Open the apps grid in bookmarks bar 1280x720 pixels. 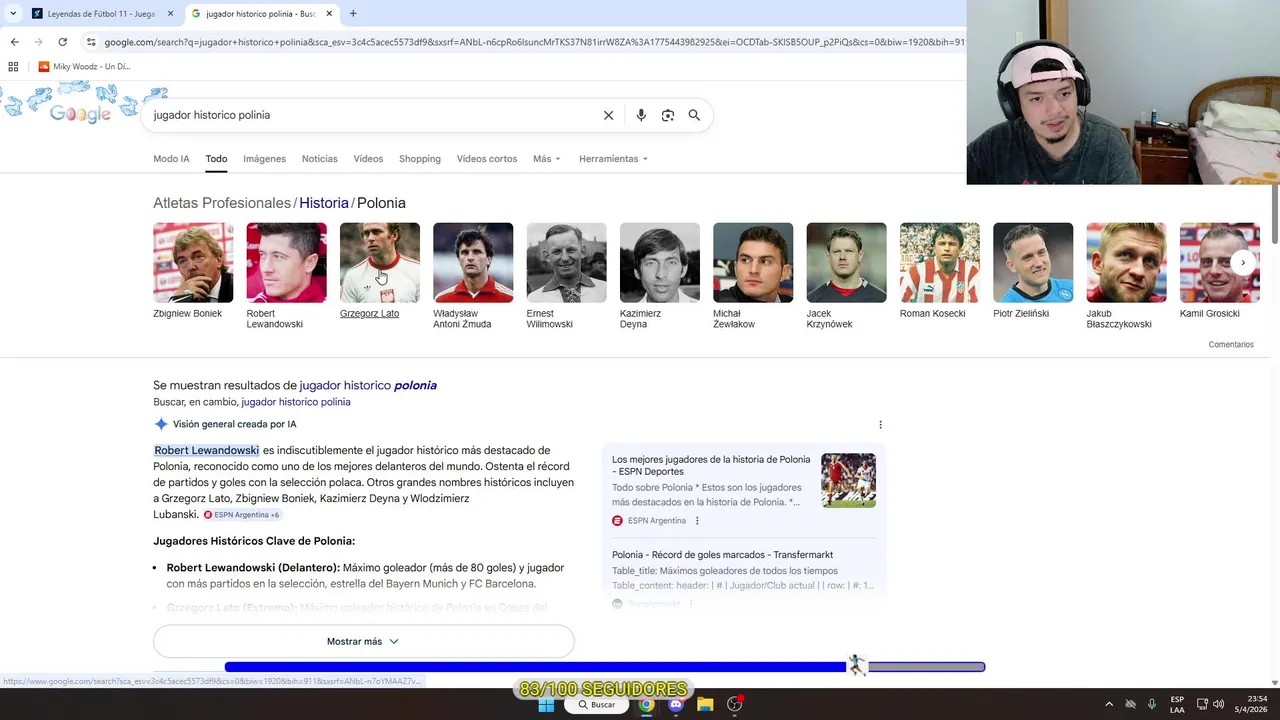pyautogui.click(x=13, y=67)
